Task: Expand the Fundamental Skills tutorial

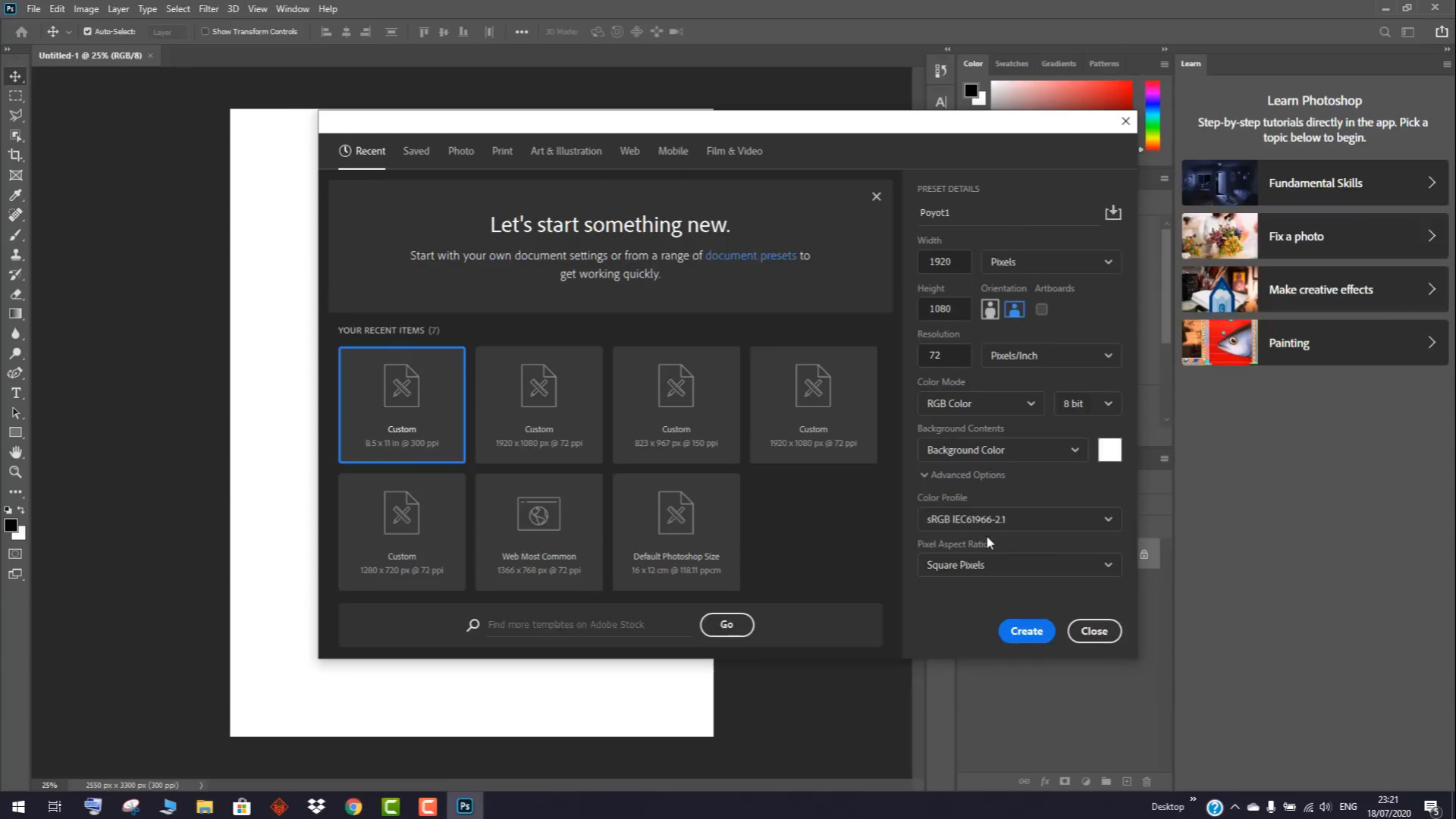Action: (x=1314, y=183)
